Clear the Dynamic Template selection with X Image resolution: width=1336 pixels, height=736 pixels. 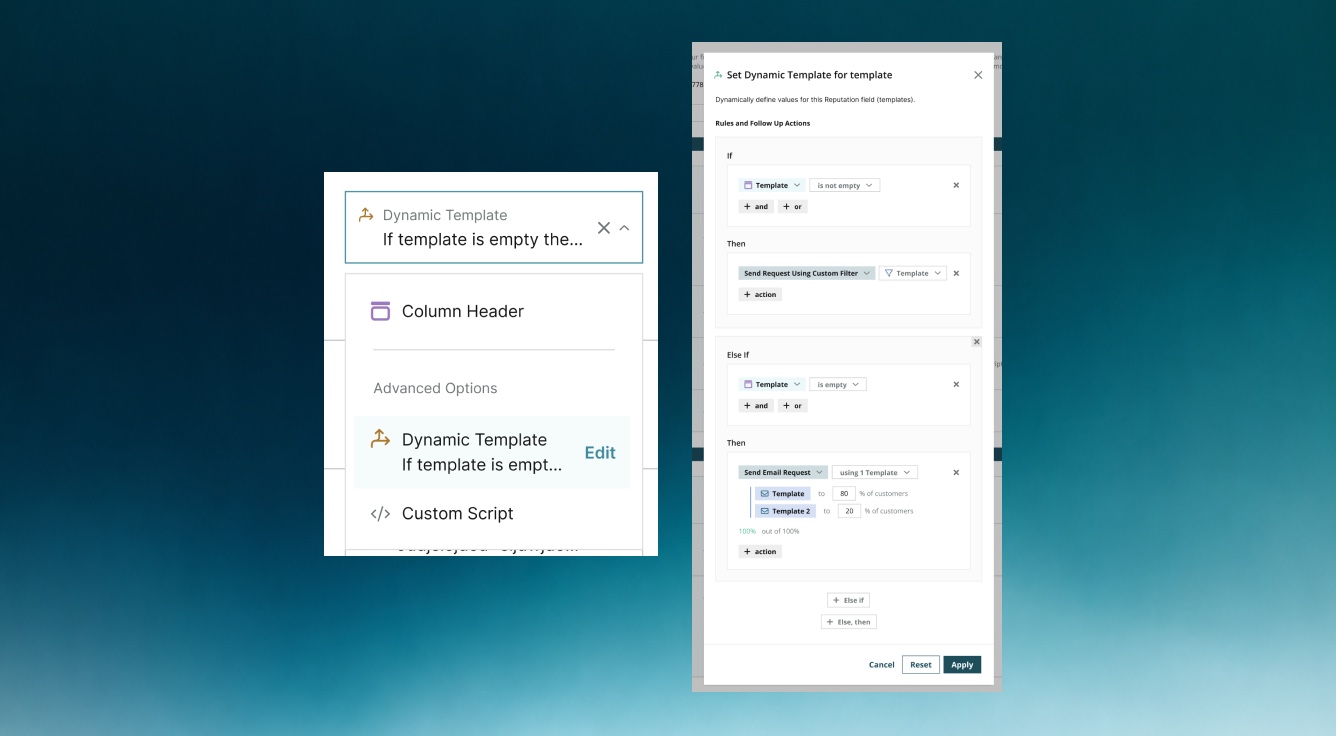603,228
